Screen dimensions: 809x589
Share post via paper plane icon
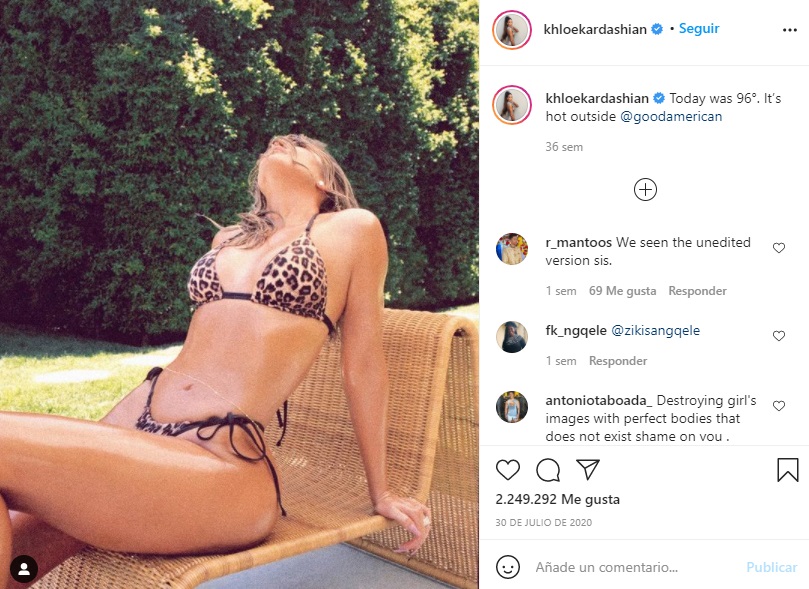pyautogui.click(x=588, y=469)
